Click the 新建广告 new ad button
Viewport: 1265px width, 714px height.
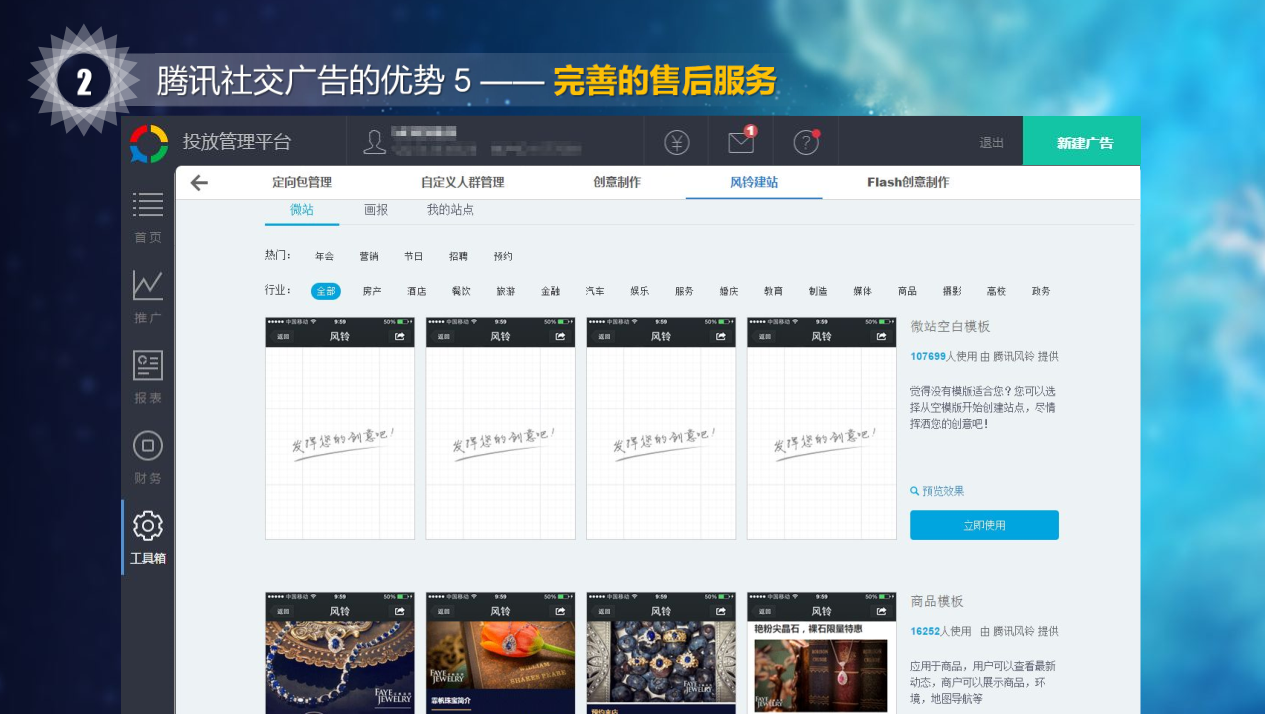[x=1084, y=142]
